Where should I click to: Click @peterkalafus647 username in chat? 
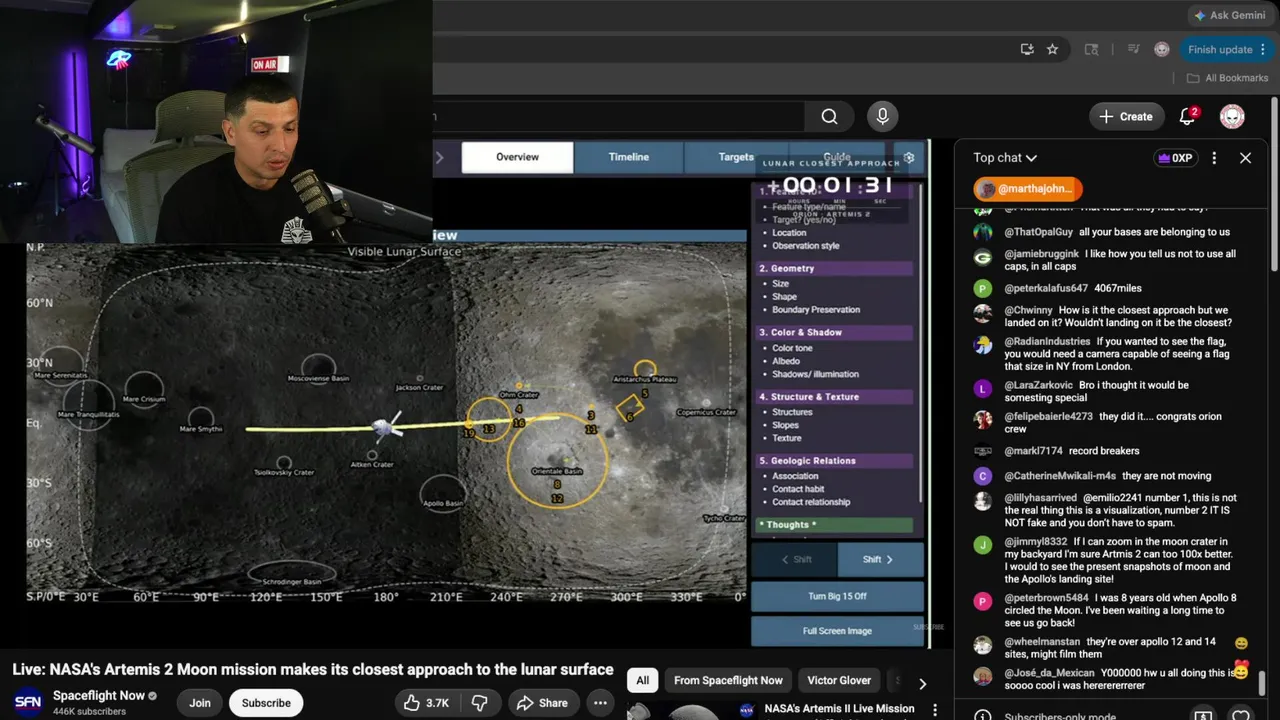pyautogui.click(x=1046, y=288)
